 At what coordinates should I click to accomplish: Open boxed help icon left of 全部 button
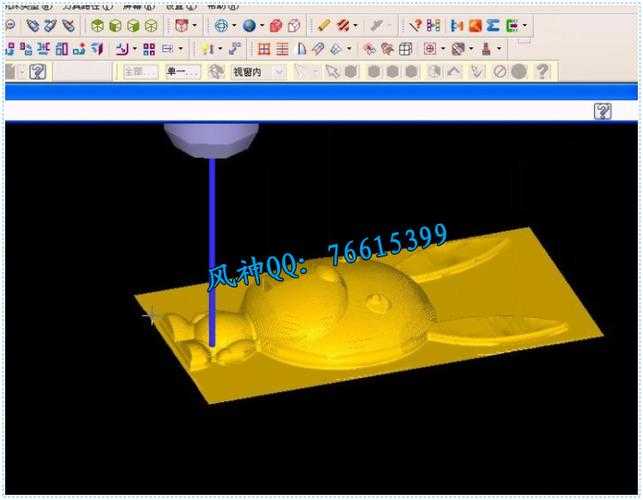point(38,72)
